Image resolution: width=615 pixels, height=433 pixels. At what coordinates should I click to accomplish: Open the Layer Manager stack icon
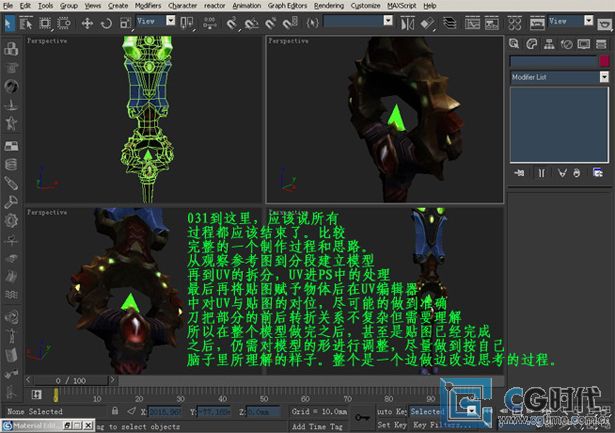pos(449,24)
